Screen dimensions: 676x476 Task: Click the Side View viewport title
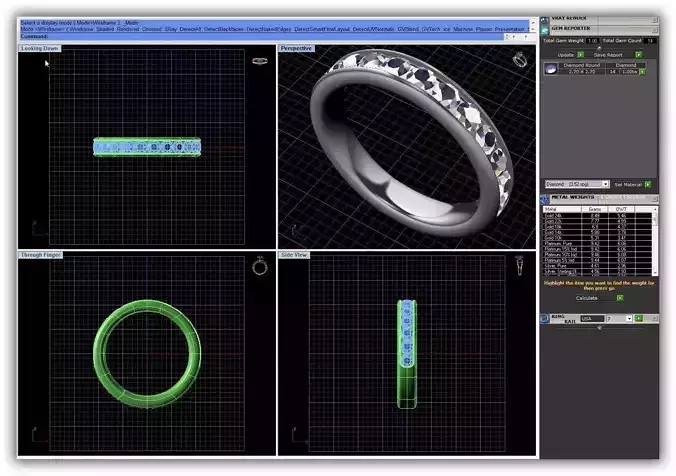pyautogui.click(x=294, y=255)
